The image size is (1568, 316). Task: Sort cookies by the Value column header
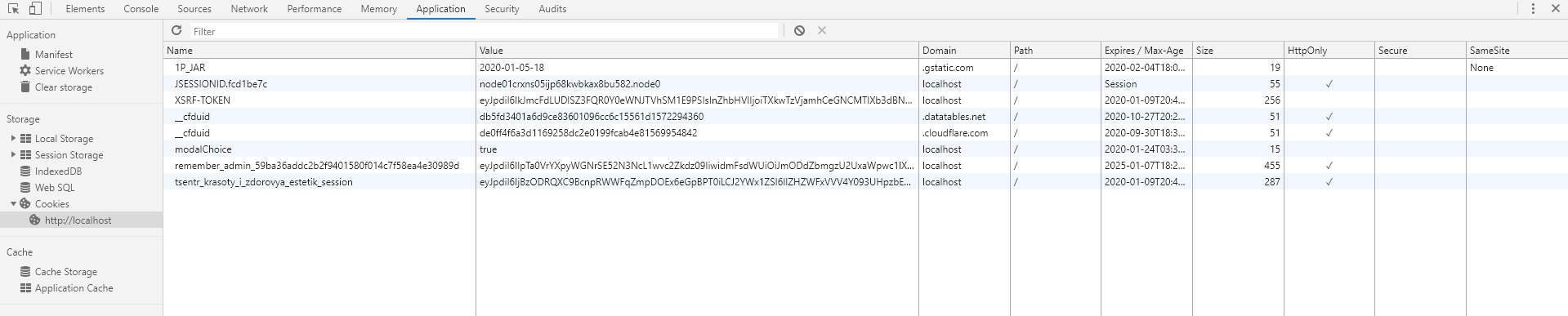(697, 50)
